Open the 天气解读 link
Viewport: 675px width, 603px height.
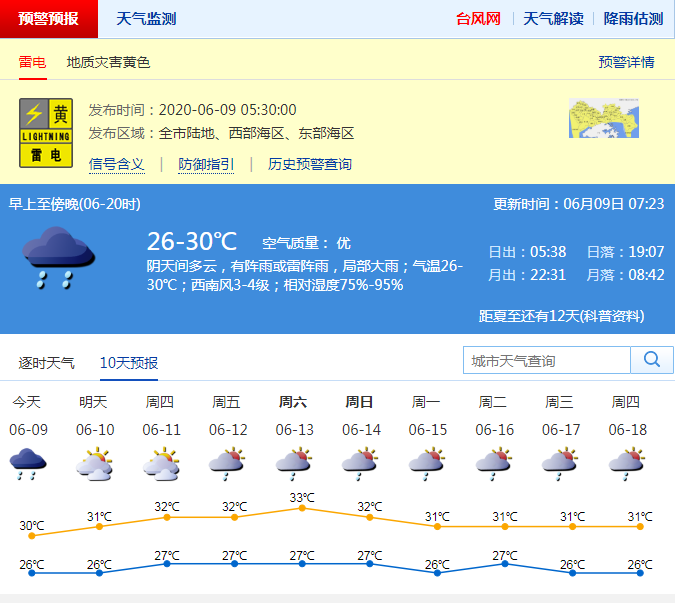tap(553, 19)
